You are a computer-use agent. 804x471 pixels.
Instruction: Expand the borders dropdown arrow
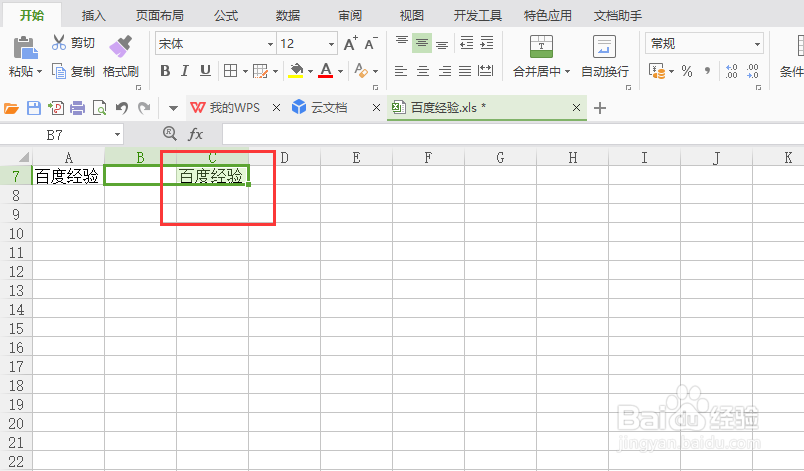245,71
